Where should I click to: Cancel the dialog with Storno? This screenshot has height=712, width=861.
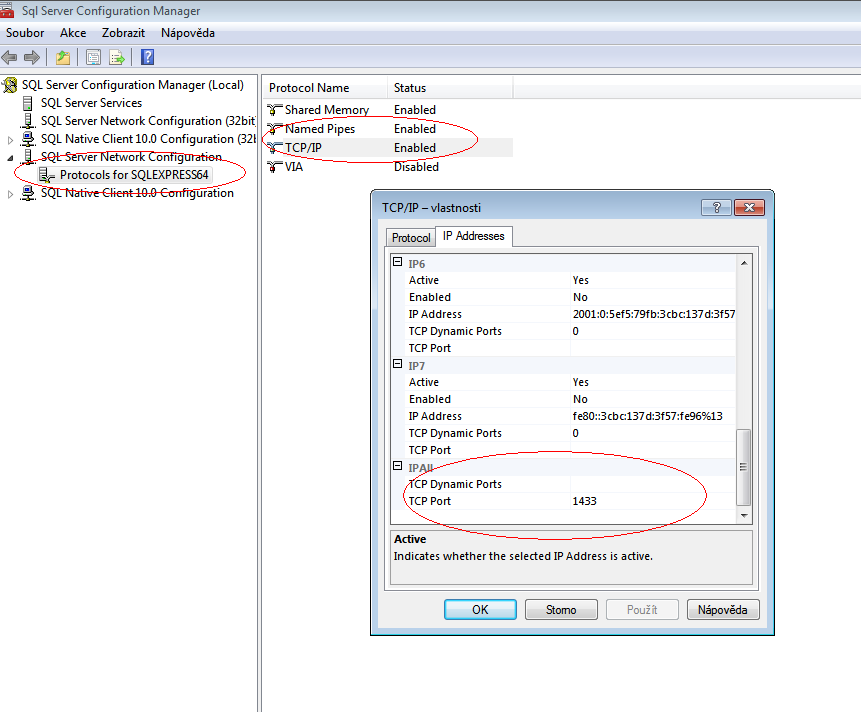click(x=561, y=610)
